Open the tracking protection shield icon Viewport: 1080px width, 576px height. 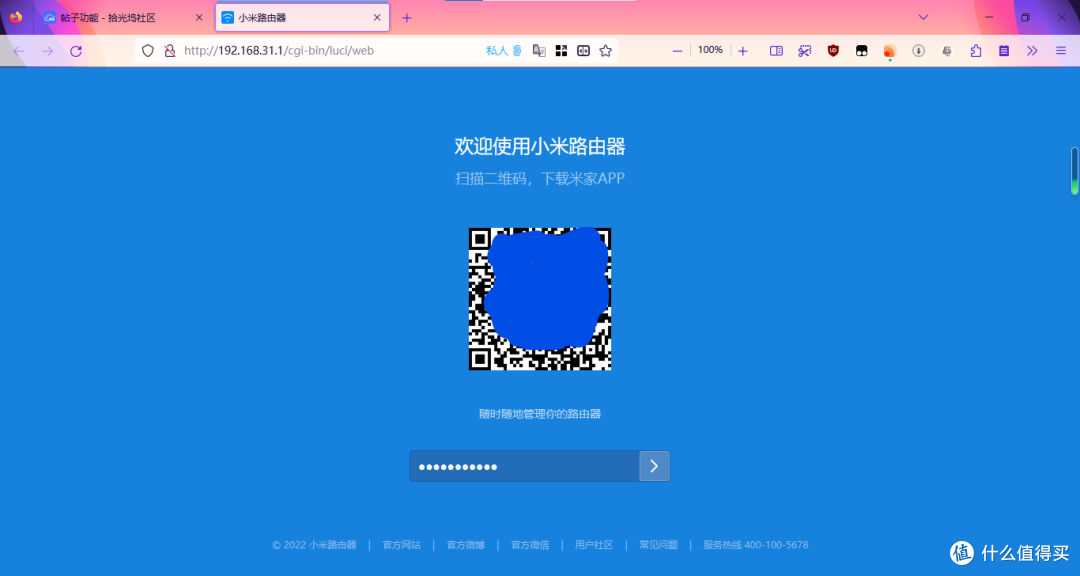(x=147, y=50)
